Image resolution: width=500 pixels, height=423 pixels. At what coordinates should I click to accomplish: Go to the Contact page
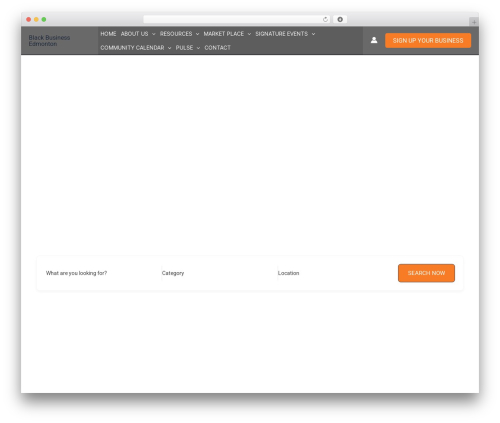pos(217,48)
